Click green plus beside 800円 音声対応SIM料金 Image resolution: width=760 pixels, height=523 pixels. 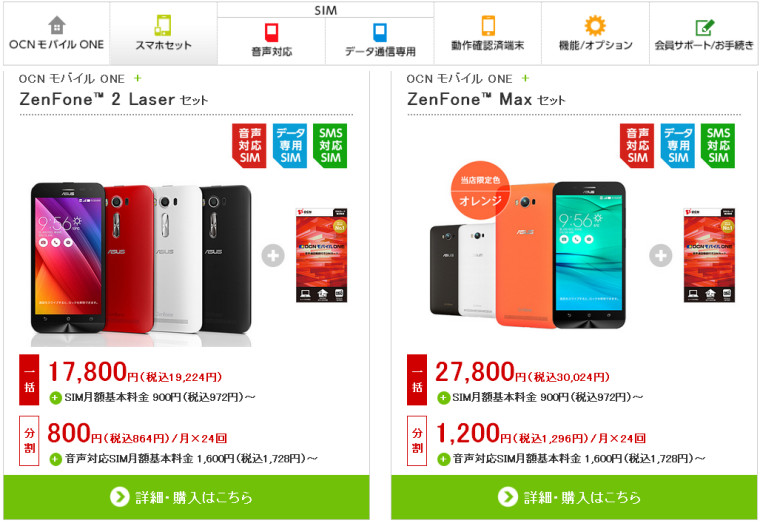[x=55, y=459]
